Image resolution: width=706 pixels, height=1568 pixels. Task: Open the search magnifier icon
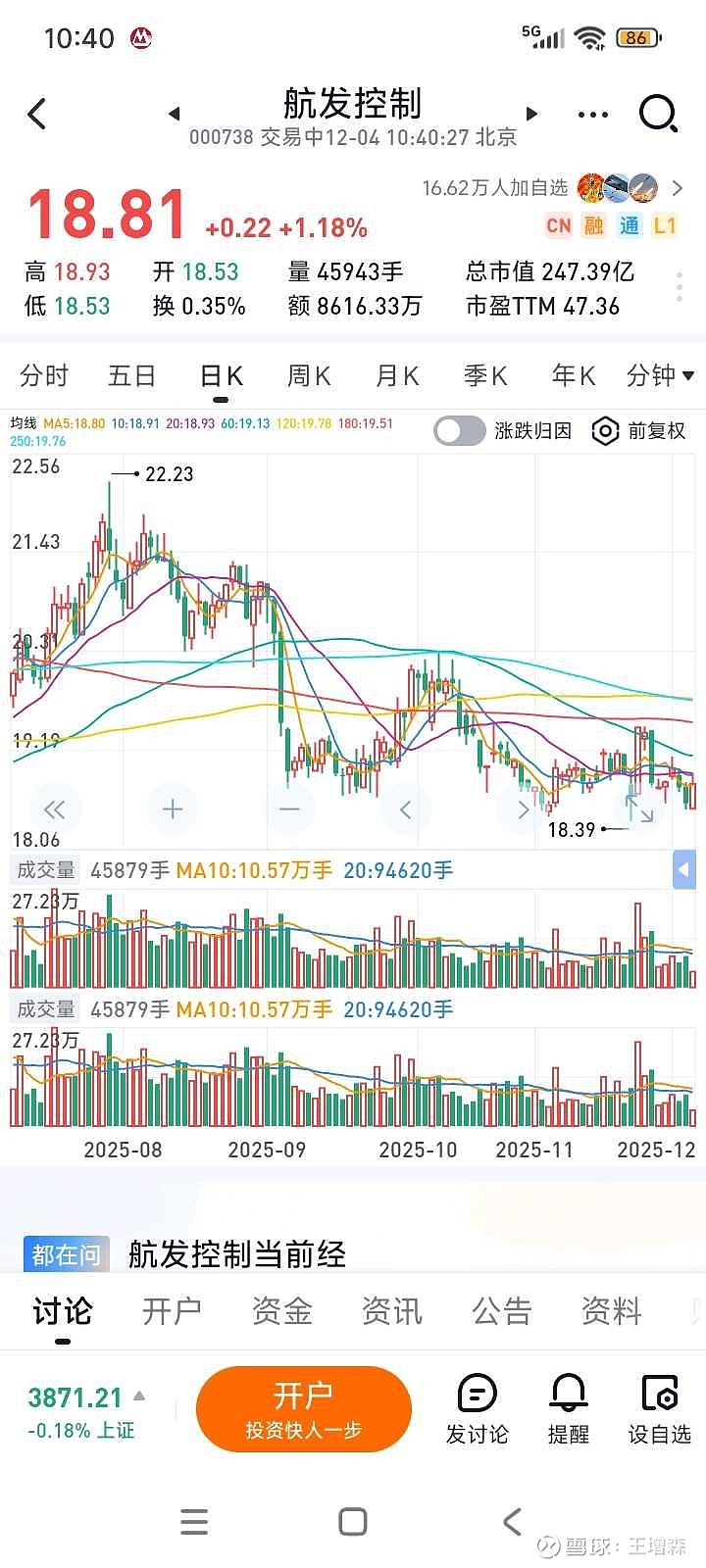pyautogui.click(x=658, y=114)
